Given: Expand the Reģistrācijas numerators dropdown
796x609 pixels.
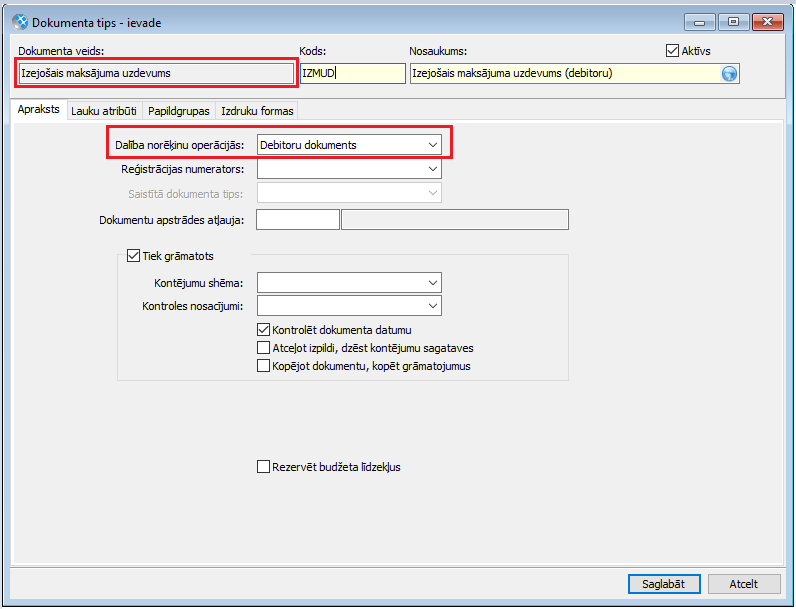Looking at the screenshot, I should click(349, 169).
